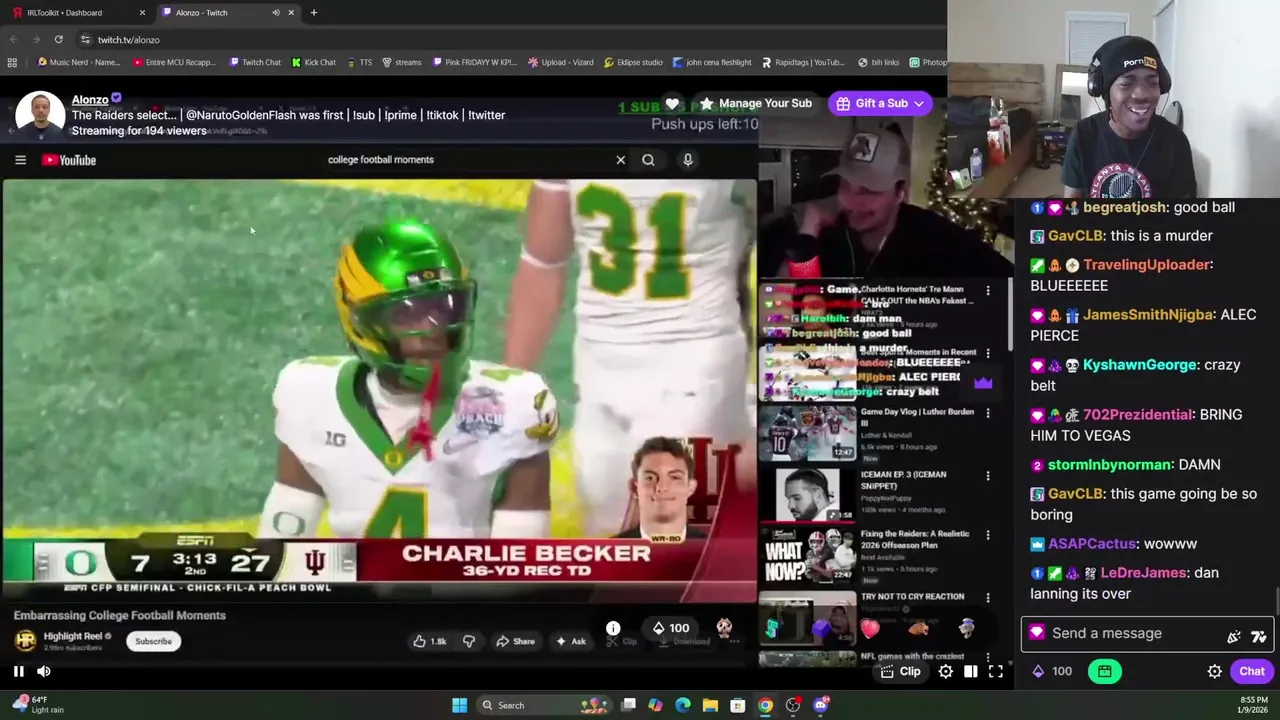This screenshot has width=1280, height=720.
Task: Open the YouTube hamburger menu in stream
Action: point(20,160)
